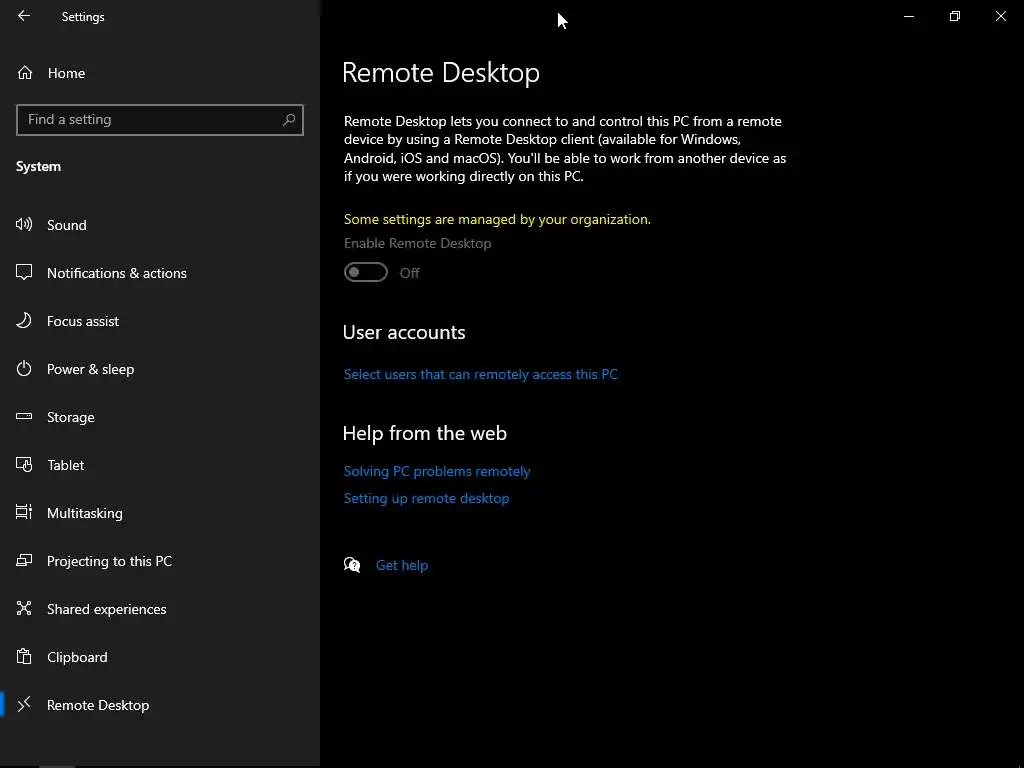The width and height of the screenshot is (1024, 768).
Task: Open Power & sleep settings
Action: click(x=160, y=369)
